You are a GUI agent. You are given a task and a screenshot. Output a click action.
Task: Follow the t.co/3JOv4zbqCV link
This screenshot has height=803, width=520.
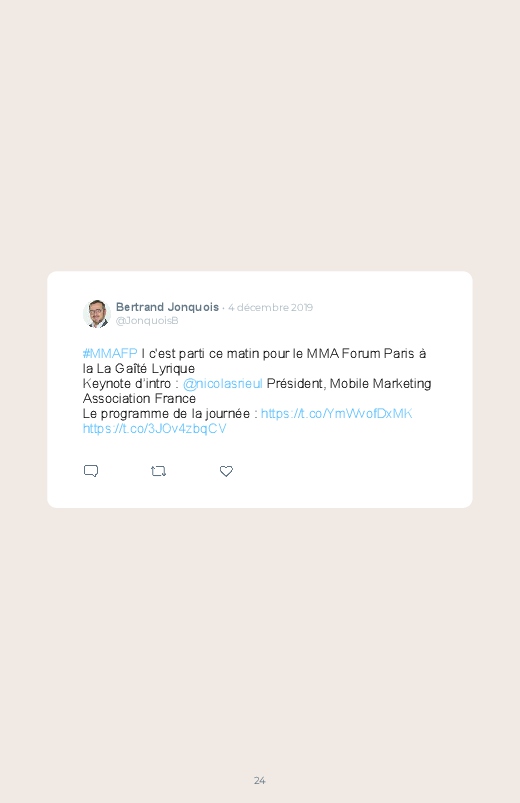click(x=155, y=429)
